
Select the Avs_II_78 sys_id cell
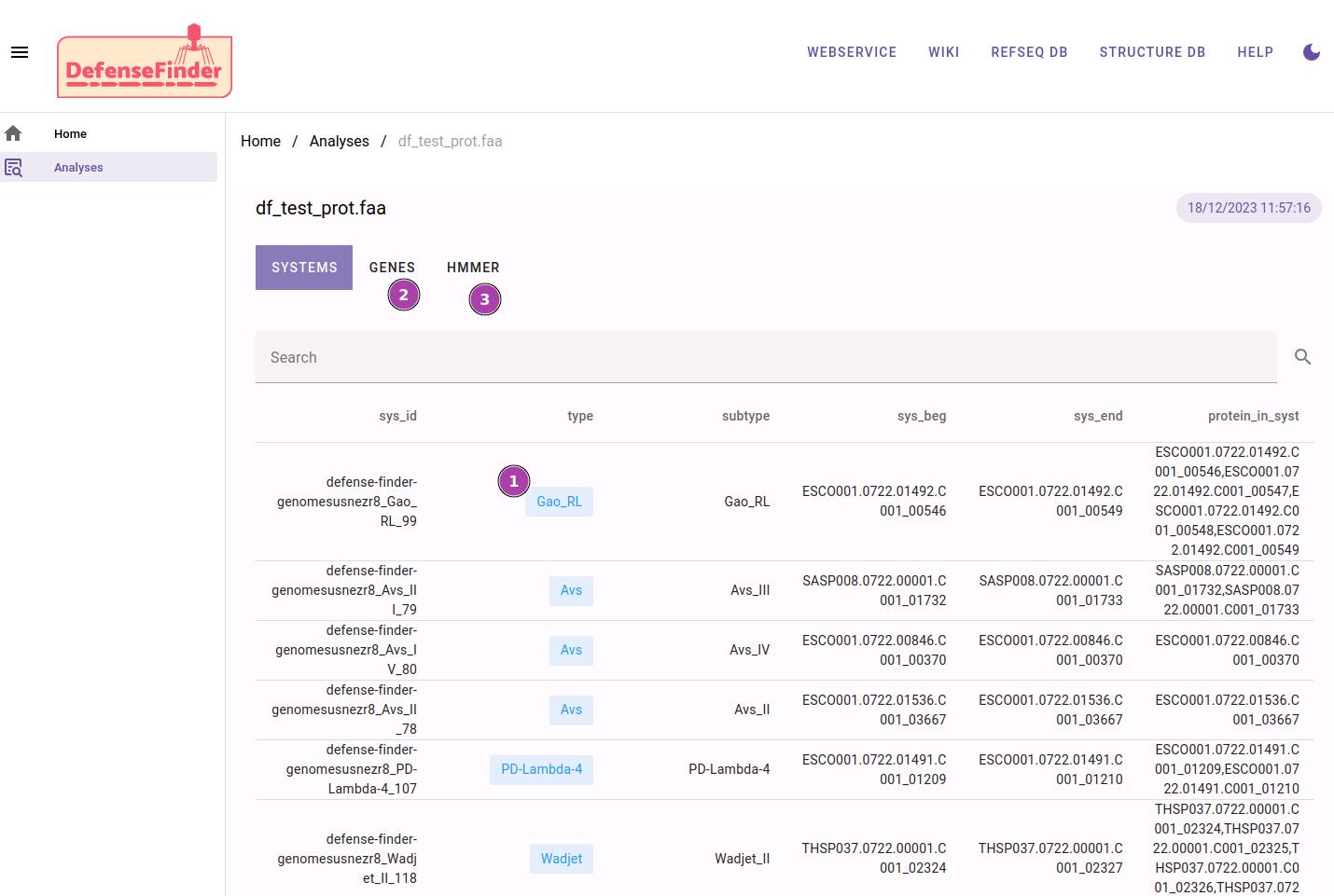click(x=344, y=710)
